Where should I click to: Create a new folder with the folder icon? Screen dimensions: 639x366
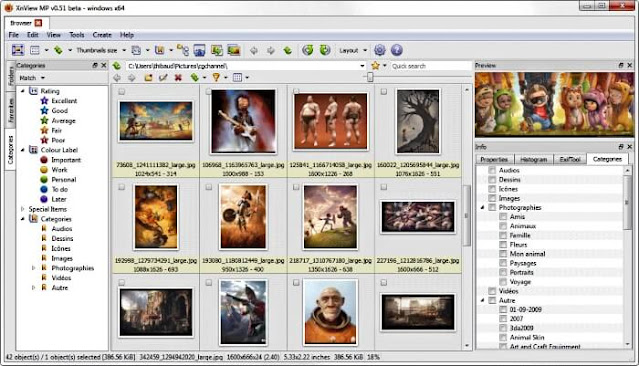pyautogui.click(x=148, y=77)
